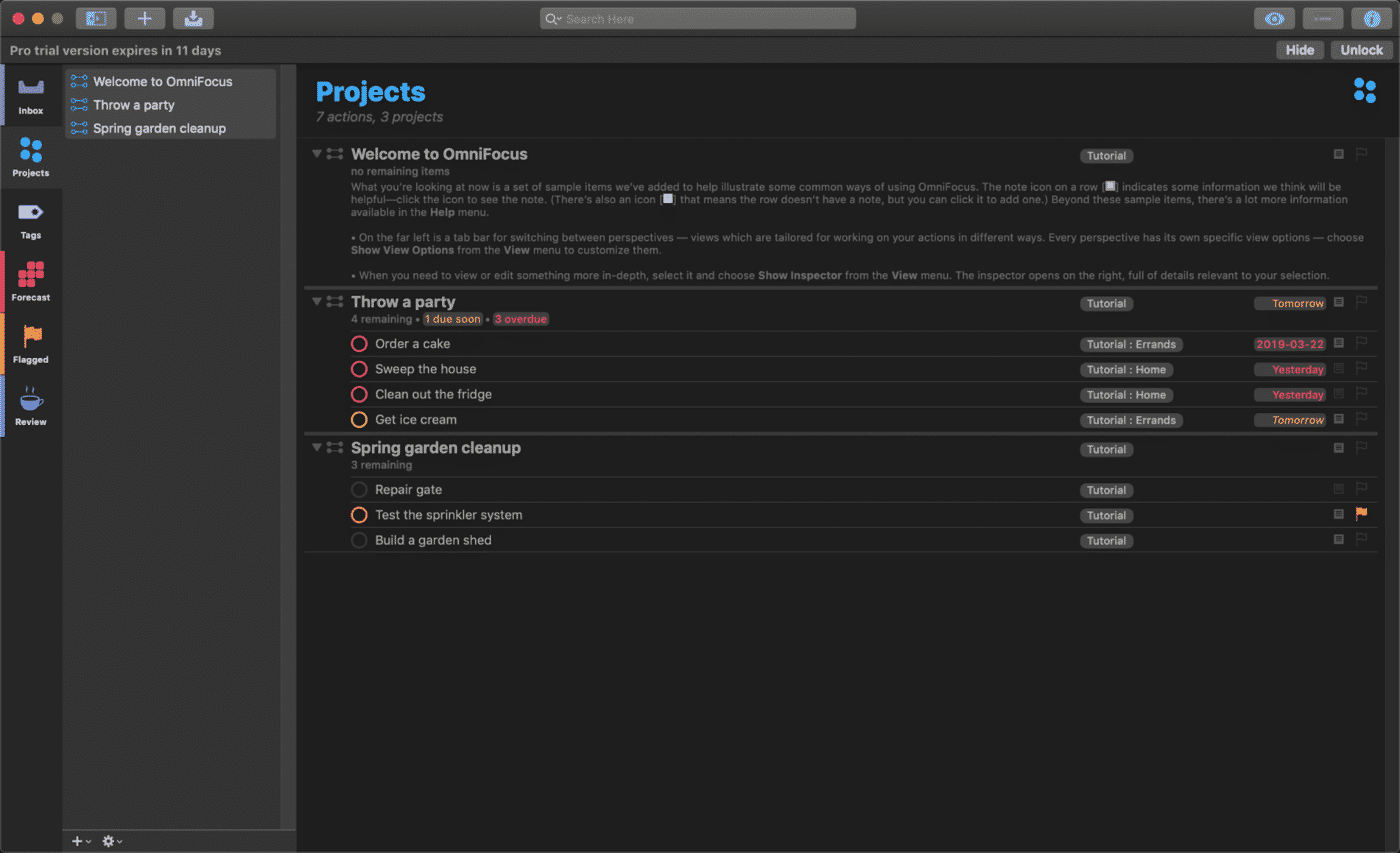Flag the Order a cake action
This screenshot has height=853, width=1400.
click(1361, 343)
